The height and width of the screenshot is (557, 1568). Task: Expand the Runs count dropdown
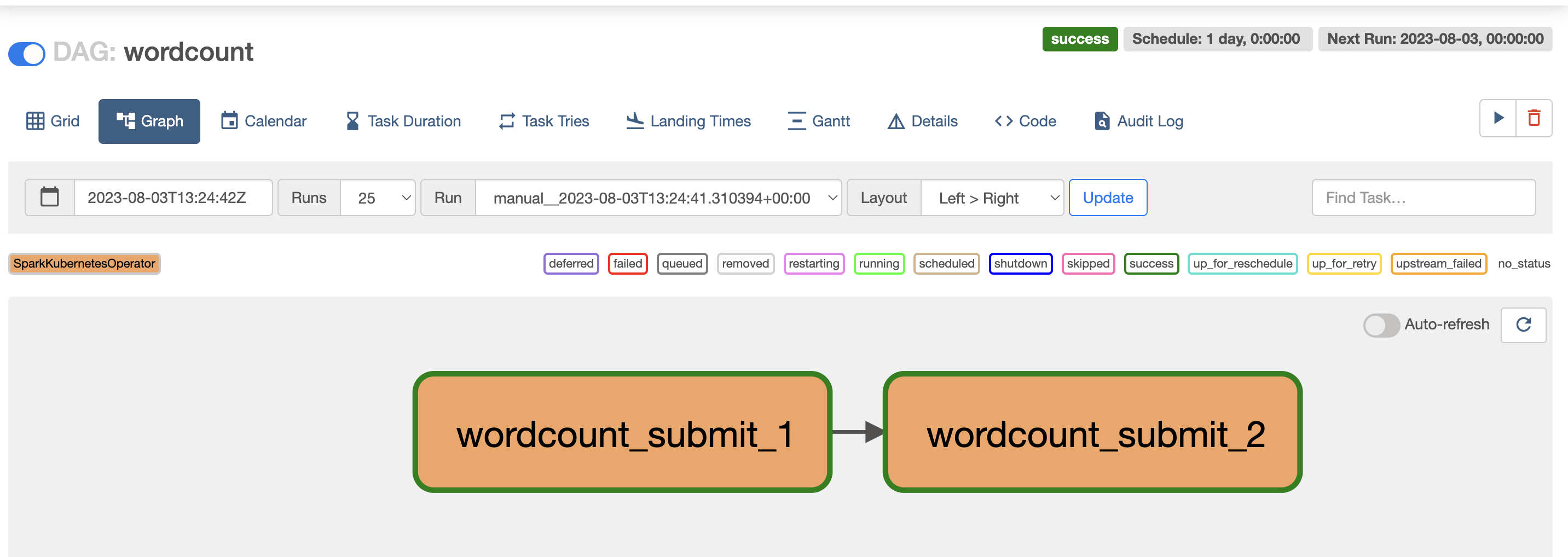[378, 198]
